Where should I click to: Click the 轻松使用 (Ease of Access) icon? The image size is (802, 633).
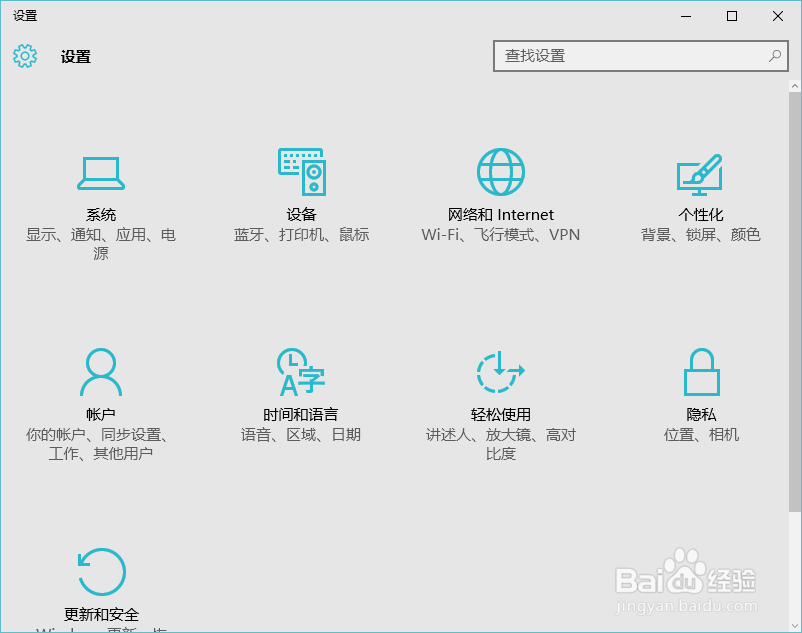tap(500, 372)
